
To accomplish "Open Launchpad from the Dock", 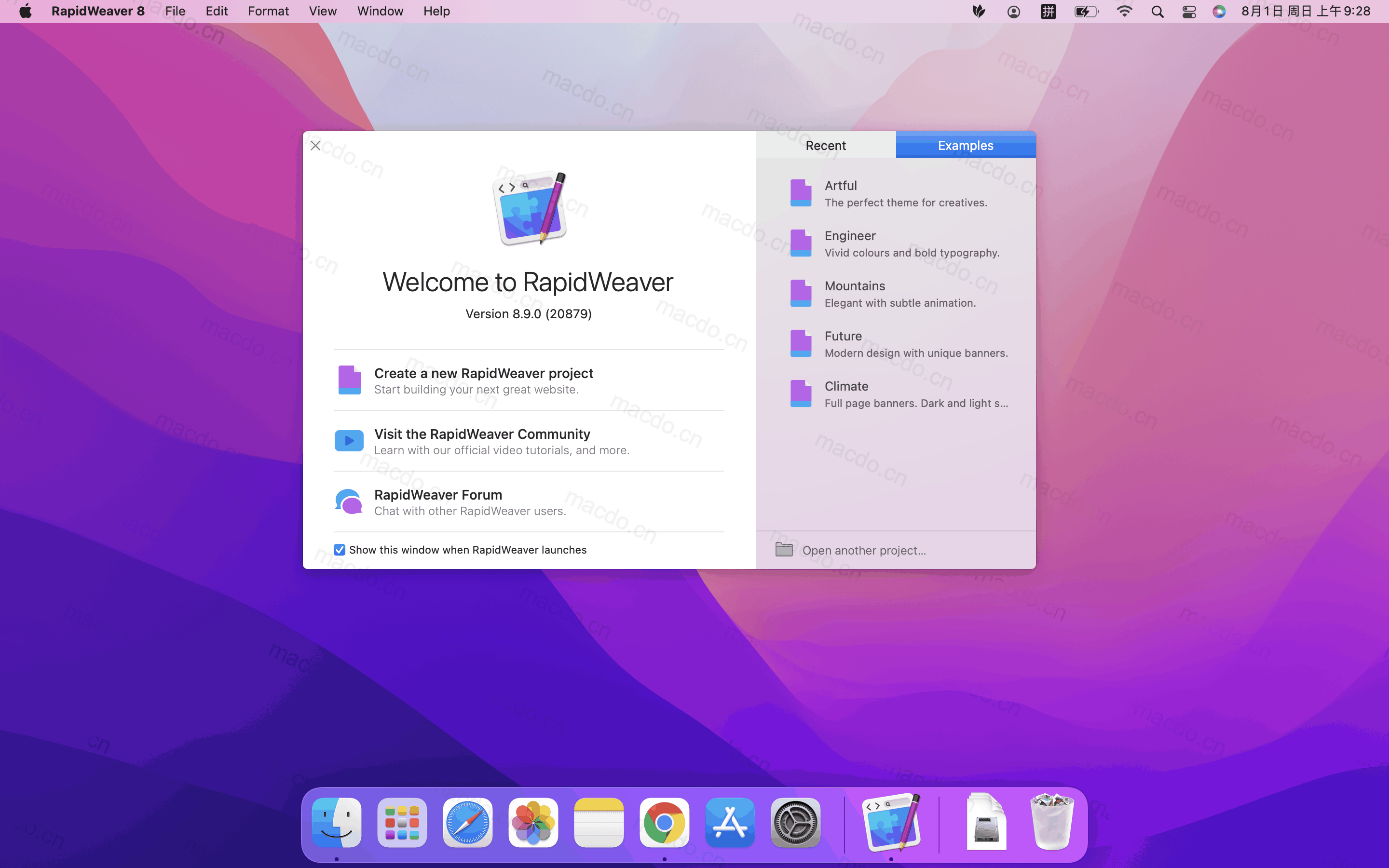I will [402, 822].
